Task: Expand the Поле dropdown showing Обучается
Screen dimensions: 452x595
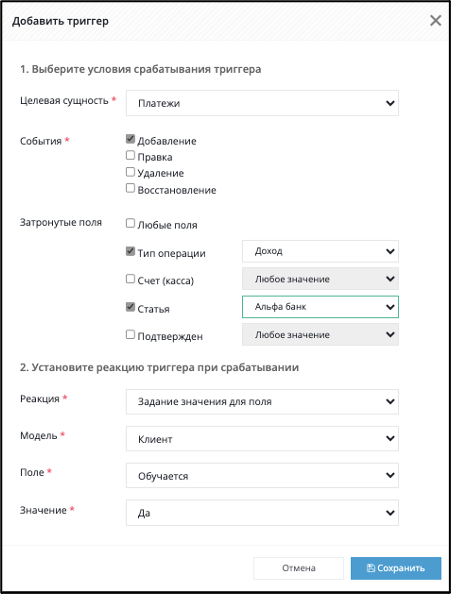Action: pyautogui.click(x=262, y=475)
